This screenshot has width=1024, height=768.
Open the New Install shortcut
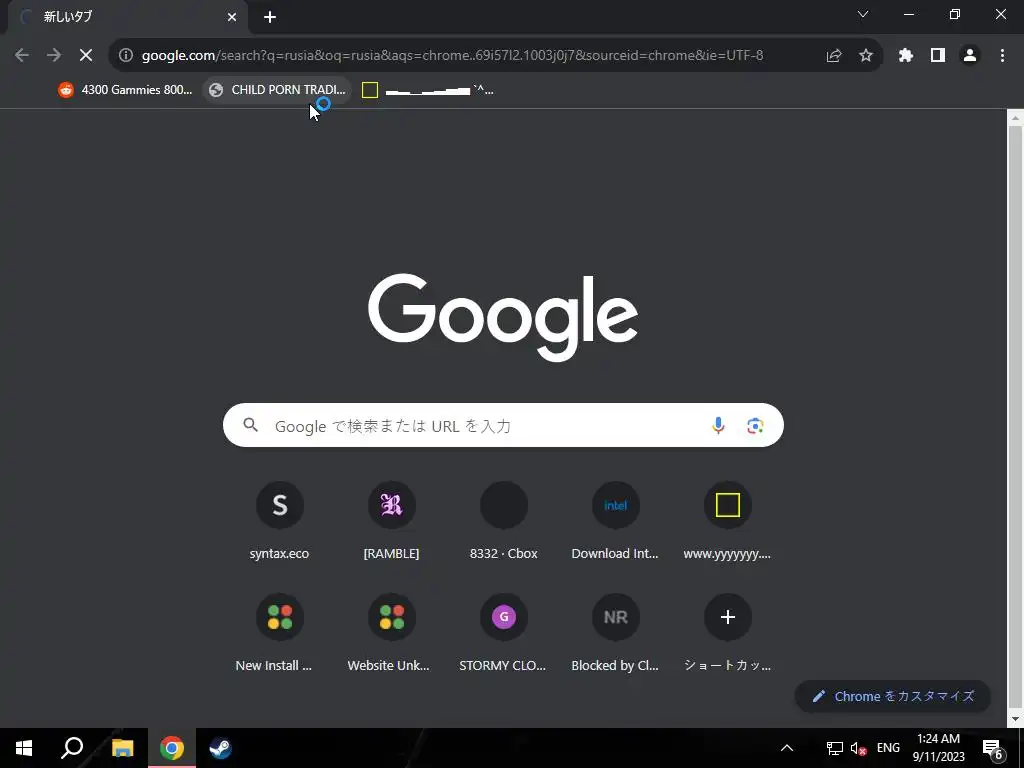click(280, 633)
